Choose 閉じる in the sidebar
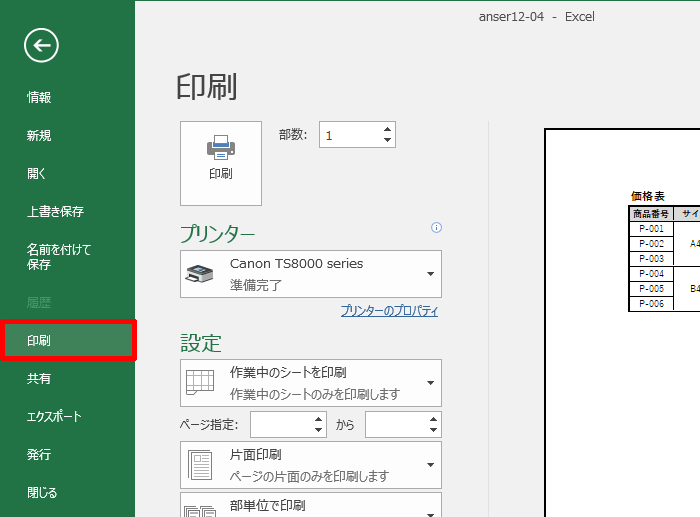The height and width of the screenshot is (517, 700). point(42,492)
